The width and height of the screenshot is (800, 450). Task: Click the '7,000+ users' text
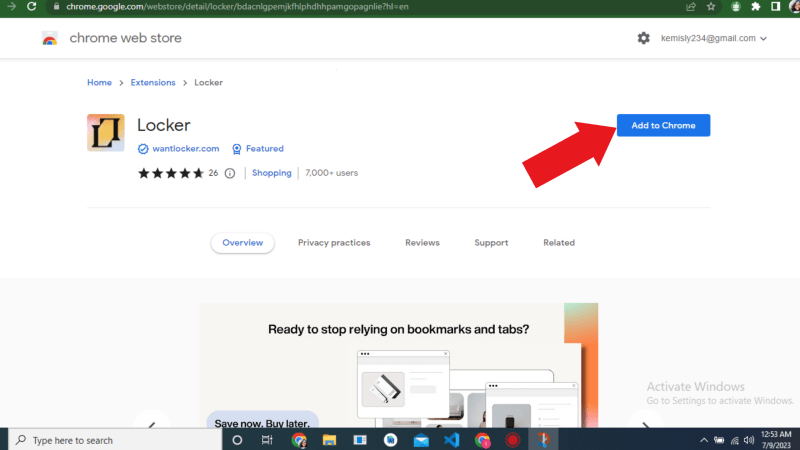point(332,173)
